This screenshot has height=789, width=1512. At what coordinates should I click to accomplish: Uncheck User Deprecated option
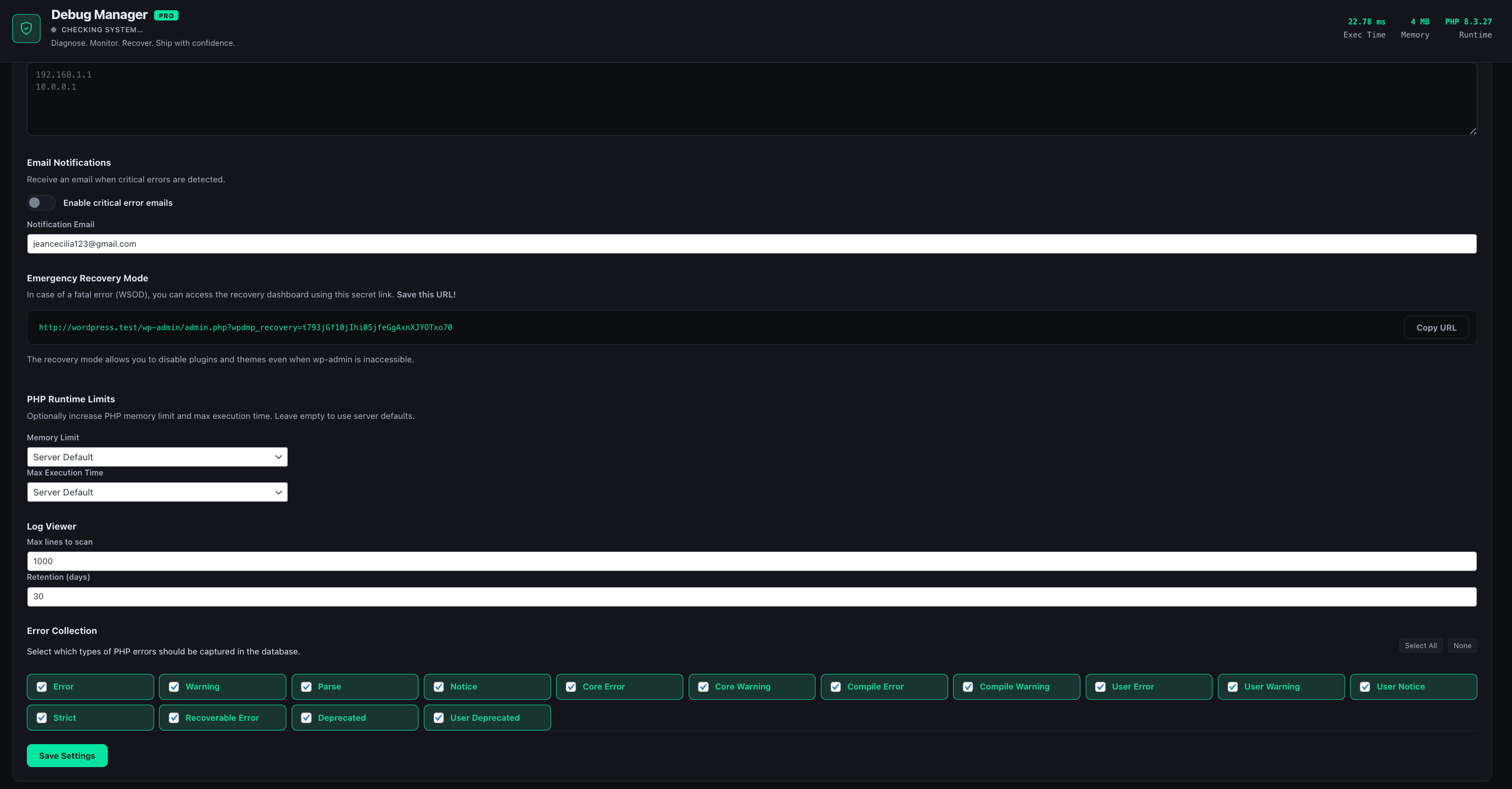pyautogui.click(x=438, y=718)
